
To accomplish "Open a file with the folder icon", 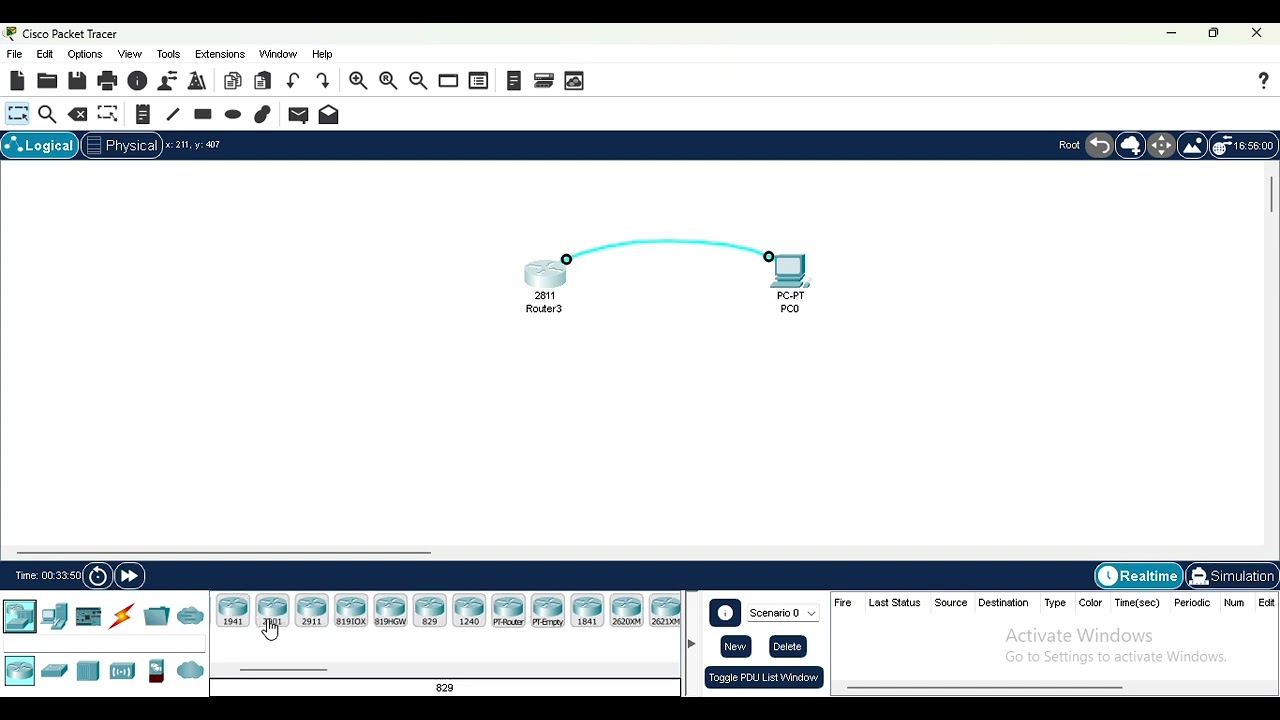I will pos(47,81).
